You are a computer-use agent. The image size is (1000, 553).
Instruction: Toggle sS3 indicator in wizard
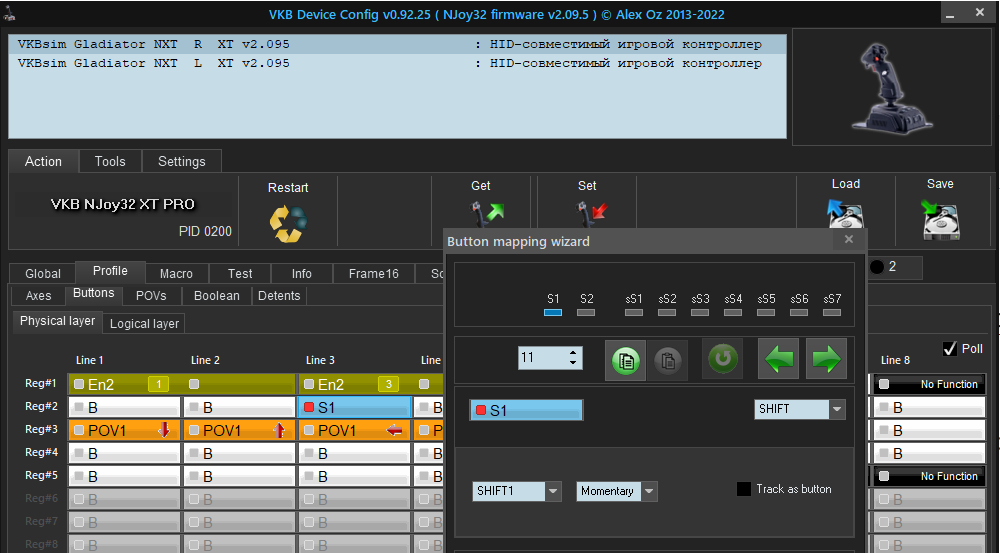click(700, 313)
